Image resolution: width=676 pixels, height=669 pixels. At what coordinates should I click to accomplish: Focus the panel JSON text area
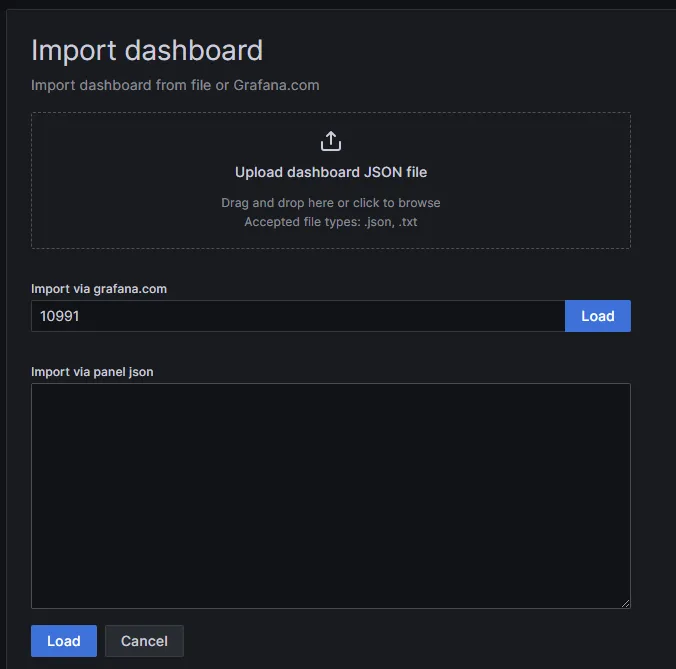click(331, 495)
